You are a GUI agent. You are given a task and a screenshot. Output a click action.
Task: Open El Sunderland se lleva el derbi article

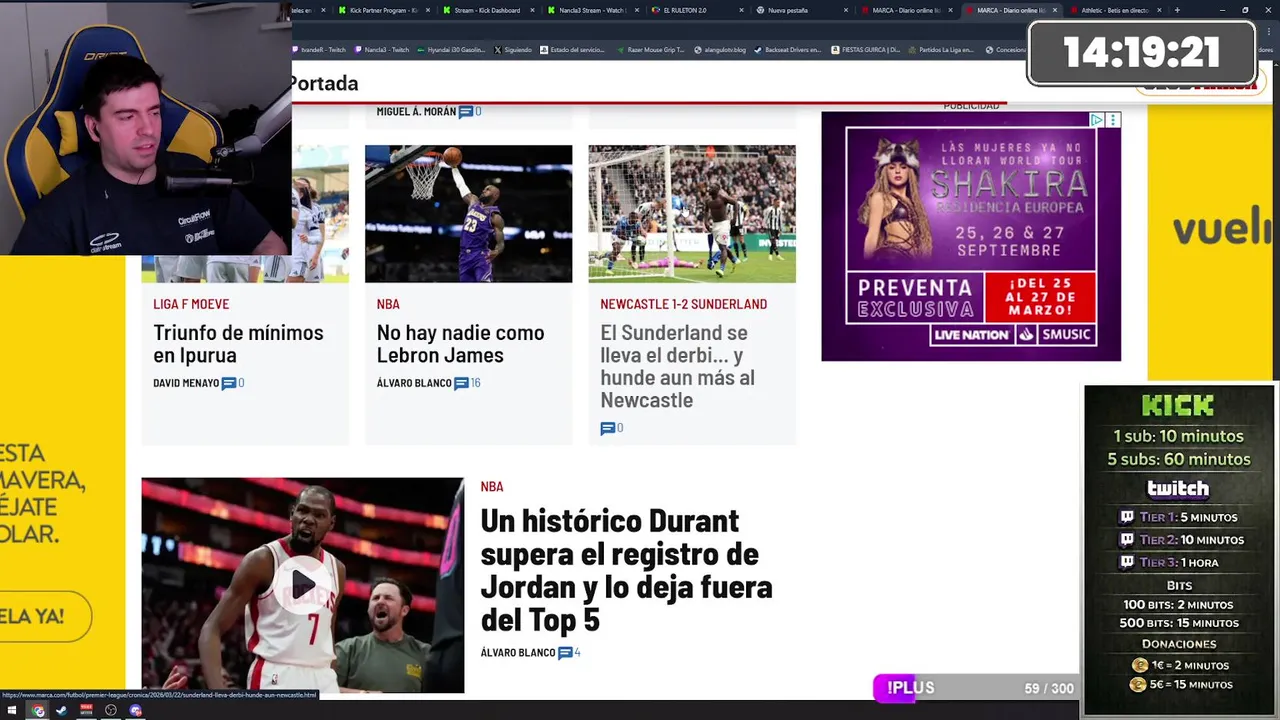click(677, 366)
